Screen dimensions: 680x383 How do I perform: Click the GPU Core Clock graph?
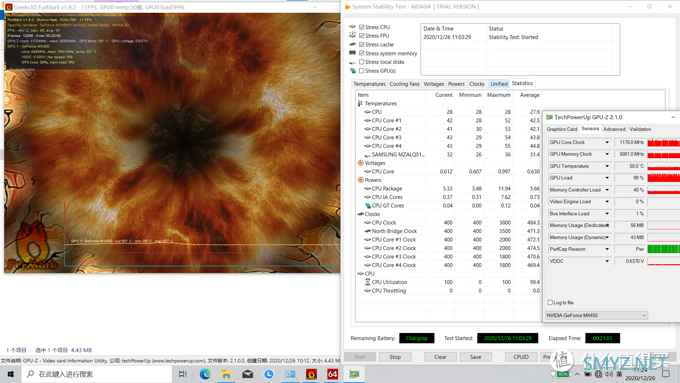click(x=664, y=142)
